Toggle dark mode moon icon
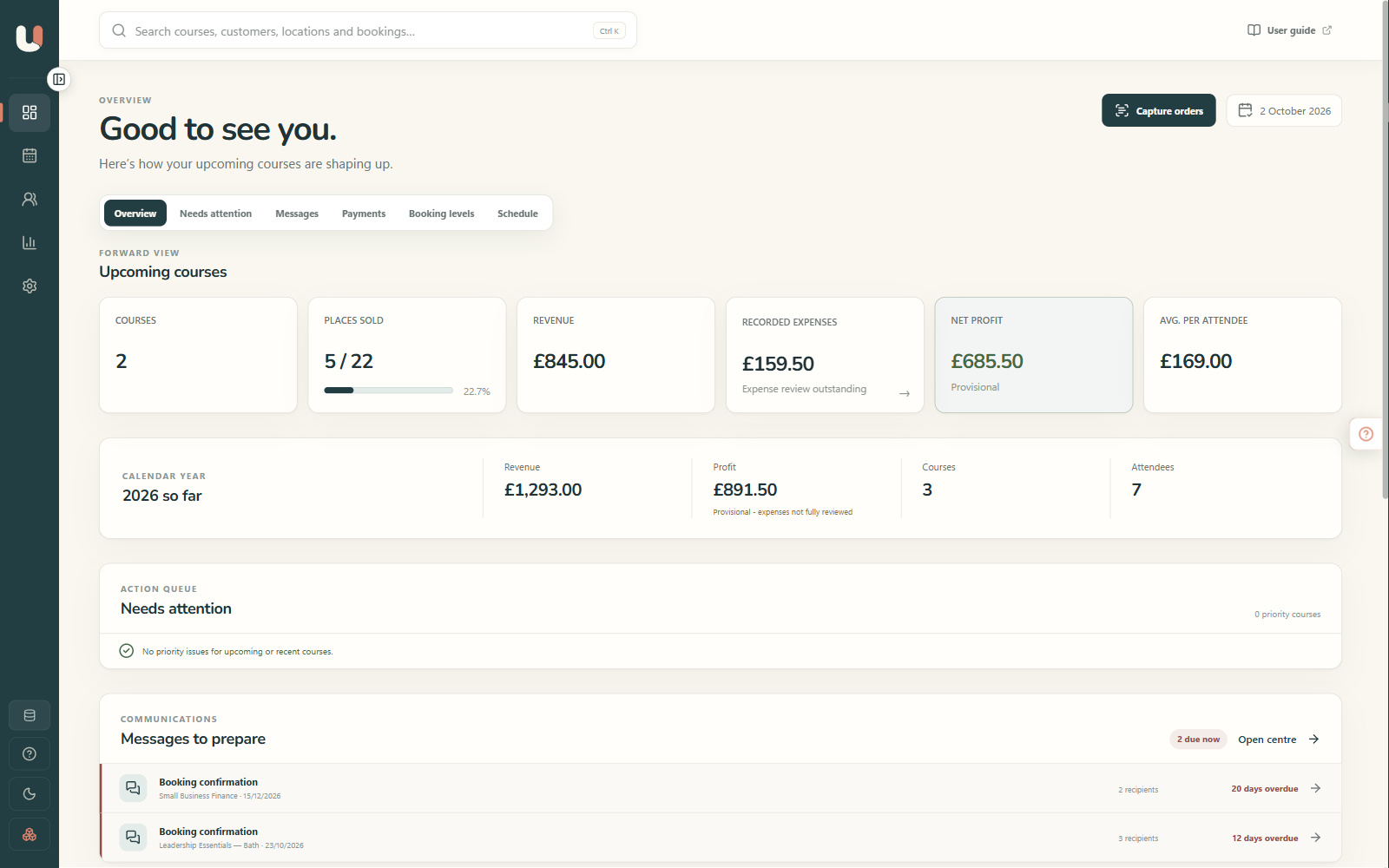The width and height of the screenshot is (1389, 868). [30, 793]
